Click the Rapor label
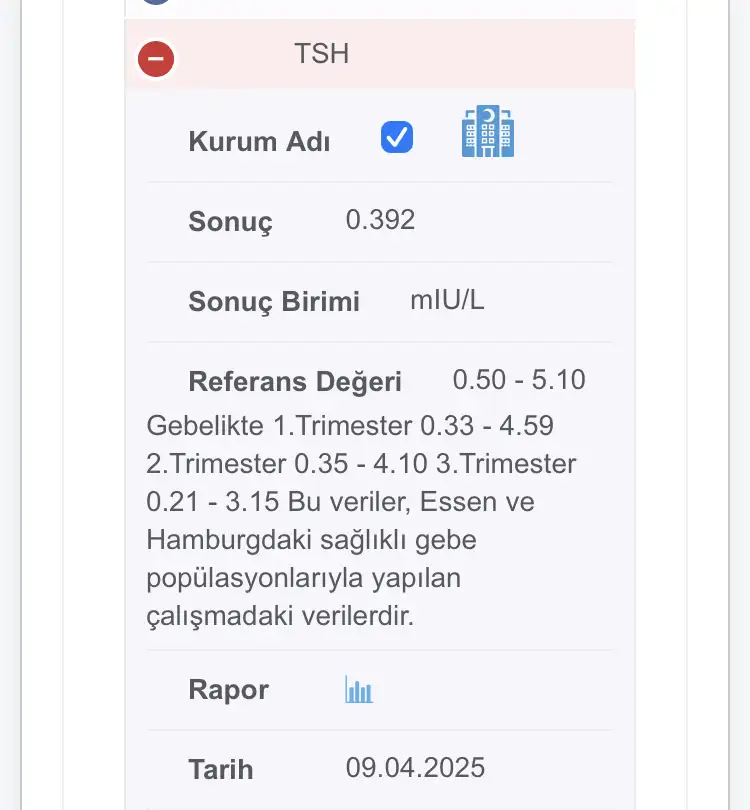The height and width of the screenshot is (810, 750). click(x=228, y=690)
